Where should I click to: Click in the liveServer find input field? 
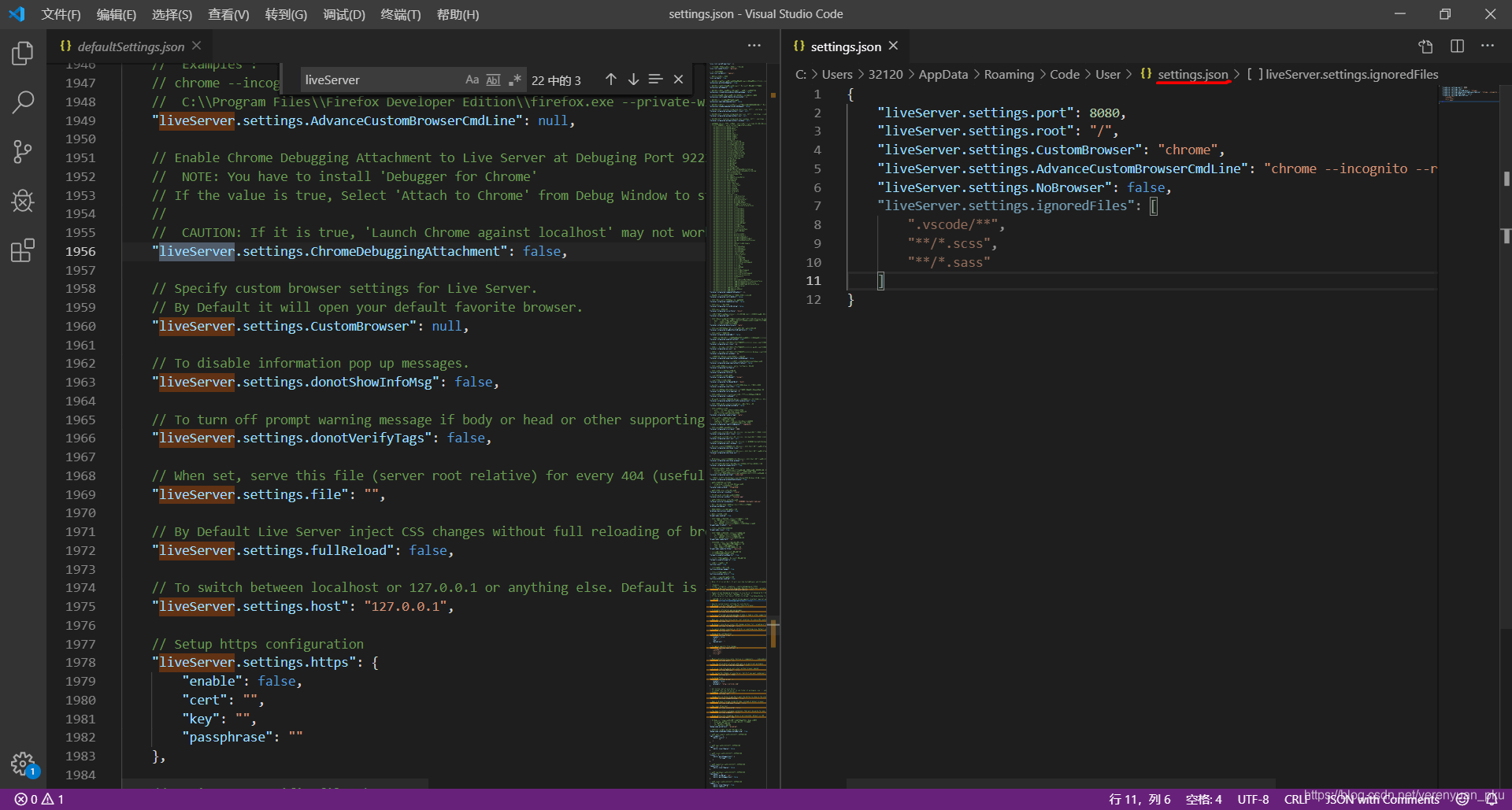point(378,80)
